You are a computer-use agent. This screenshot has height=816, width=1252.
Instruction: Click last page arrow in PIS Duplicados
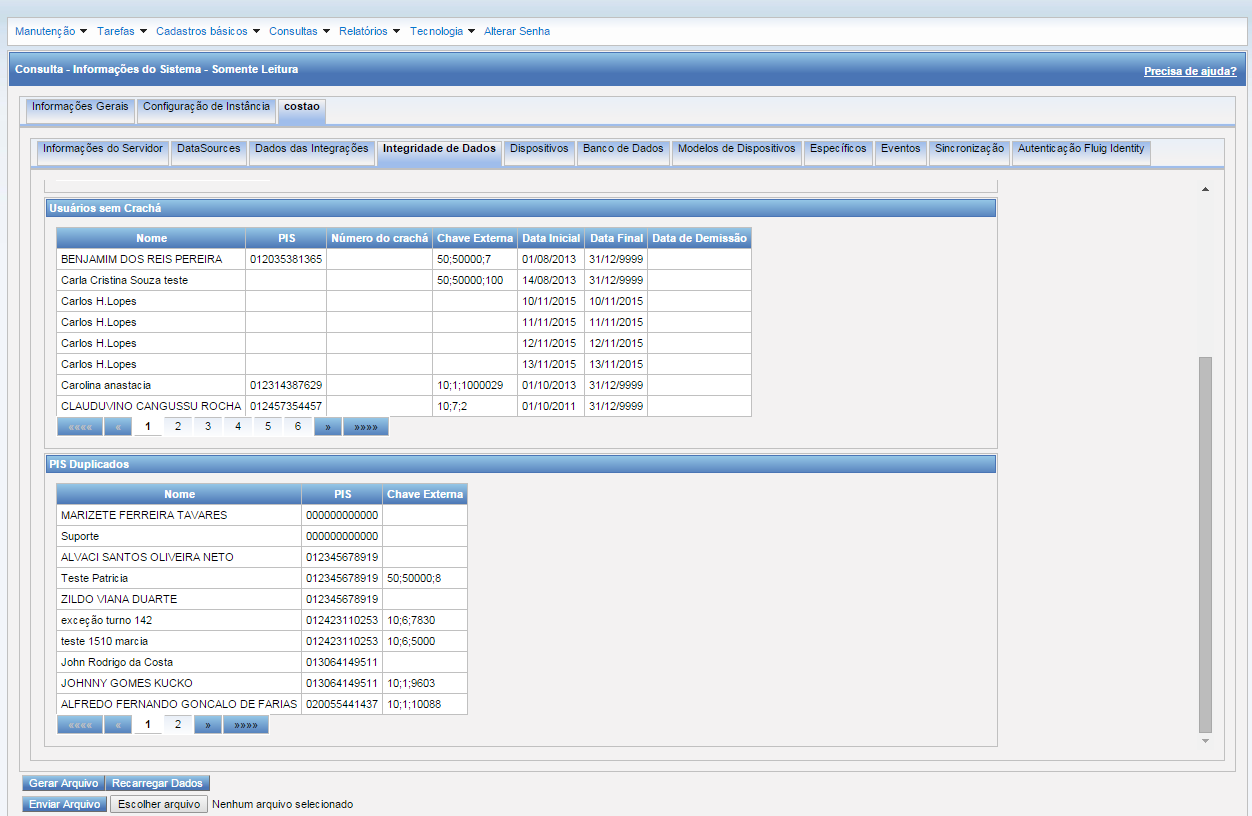tap(245, 724)
